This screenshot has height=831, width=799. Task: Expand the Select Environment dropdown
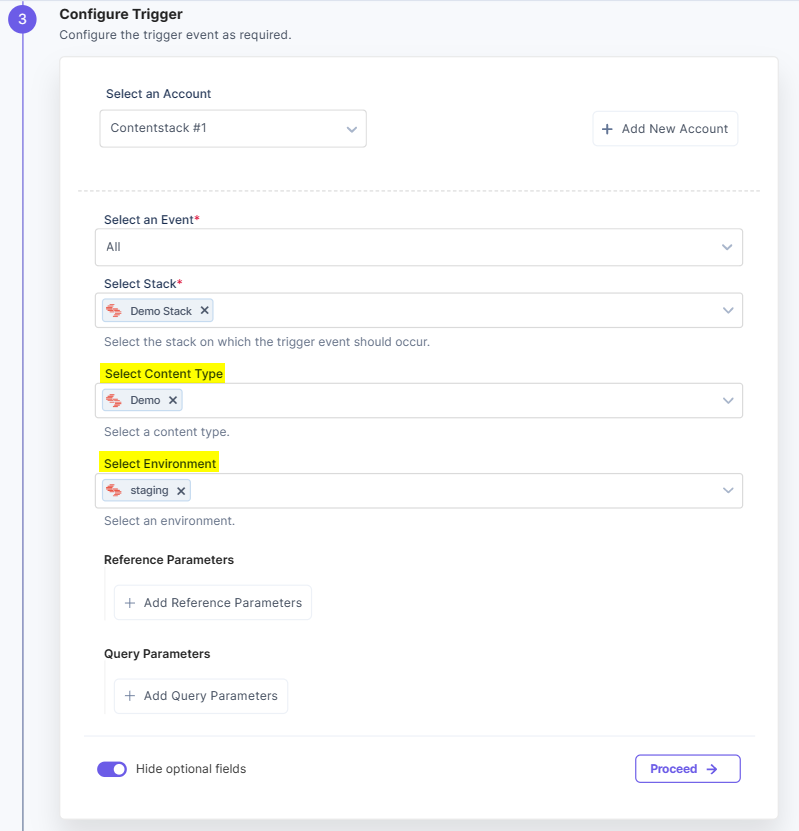[727, 490]
